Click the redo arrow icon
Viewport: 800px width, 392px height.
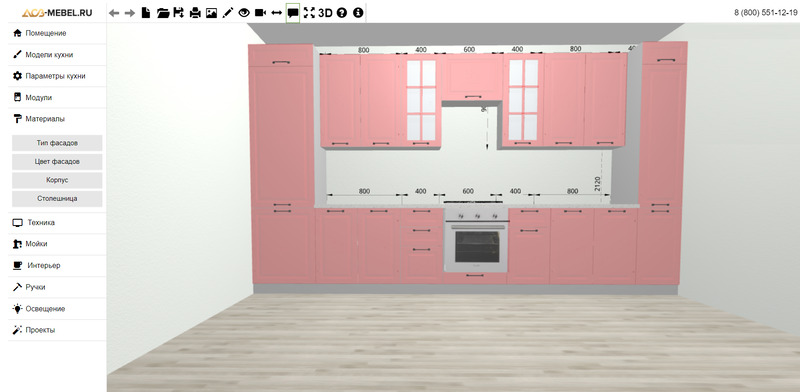130,13
